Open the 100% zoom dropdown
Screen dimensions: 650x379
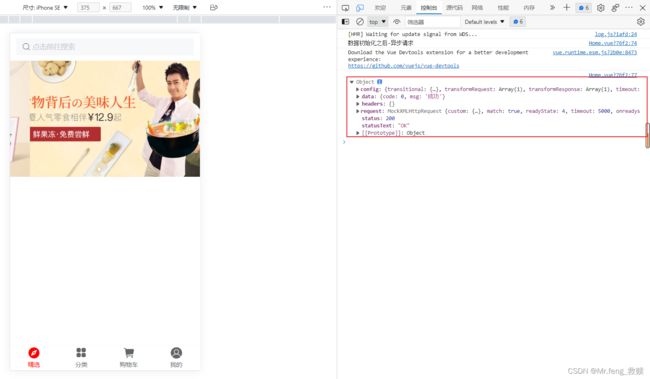153,7
